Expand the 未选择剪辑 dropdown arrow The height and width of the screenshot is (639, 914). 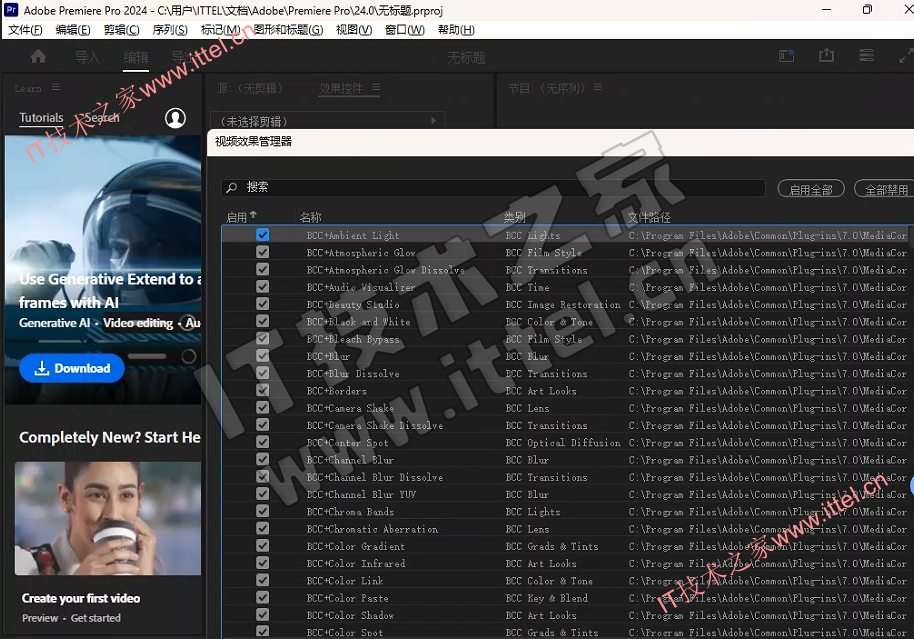pos(434,121)
